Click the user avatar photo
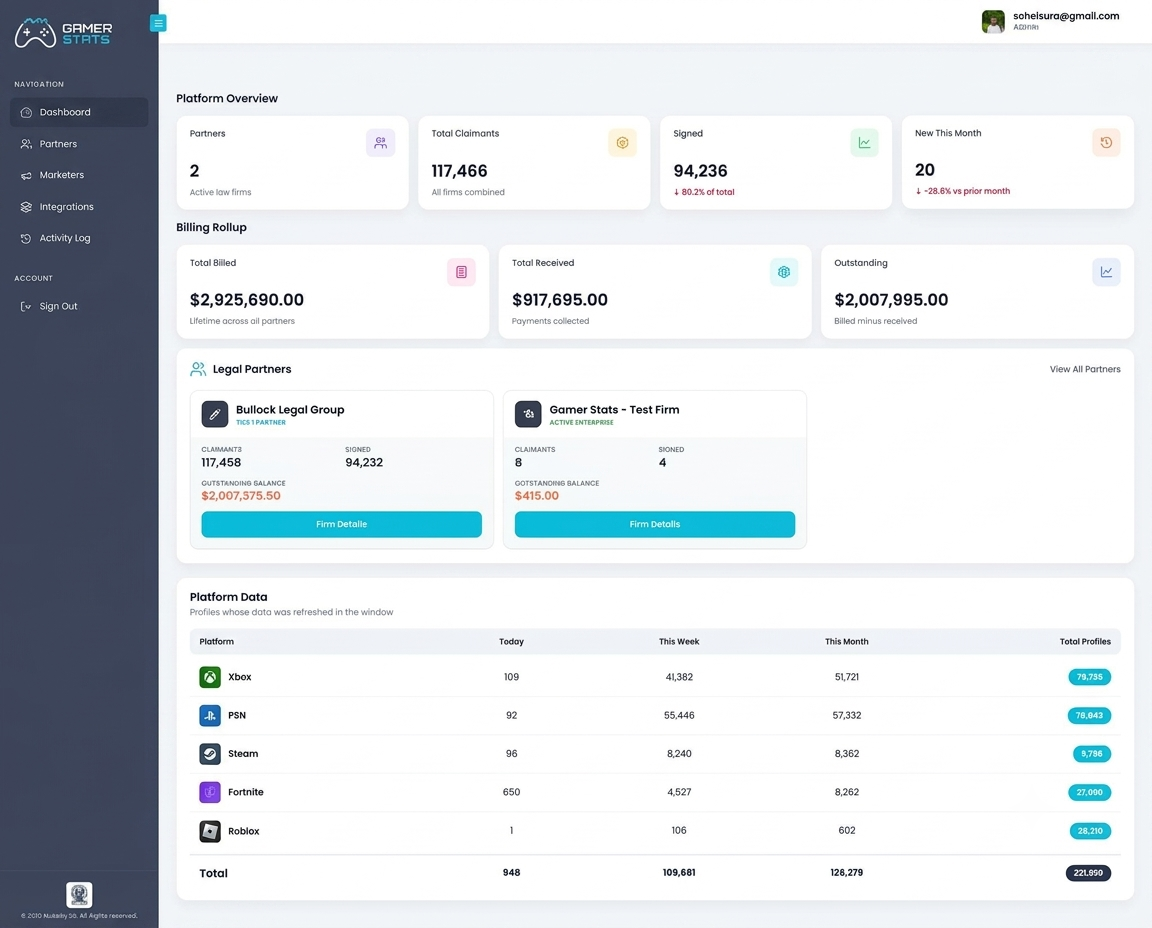Screen dimensions: 1152x928 click(x=993, y=21)
